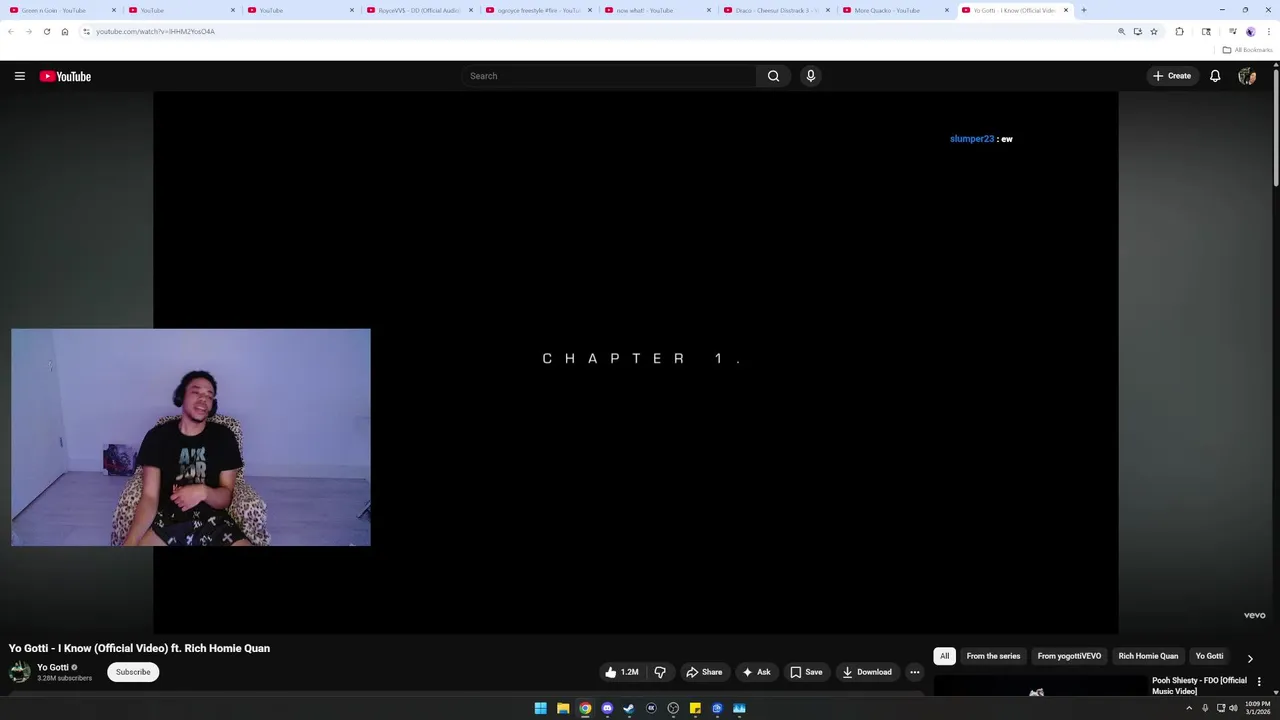Click the Ask button

point(756,672)
